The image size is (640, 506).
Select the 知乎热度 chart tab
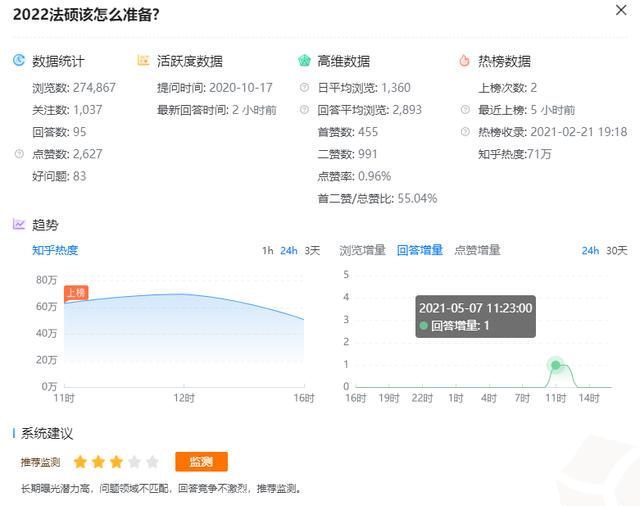55,250
